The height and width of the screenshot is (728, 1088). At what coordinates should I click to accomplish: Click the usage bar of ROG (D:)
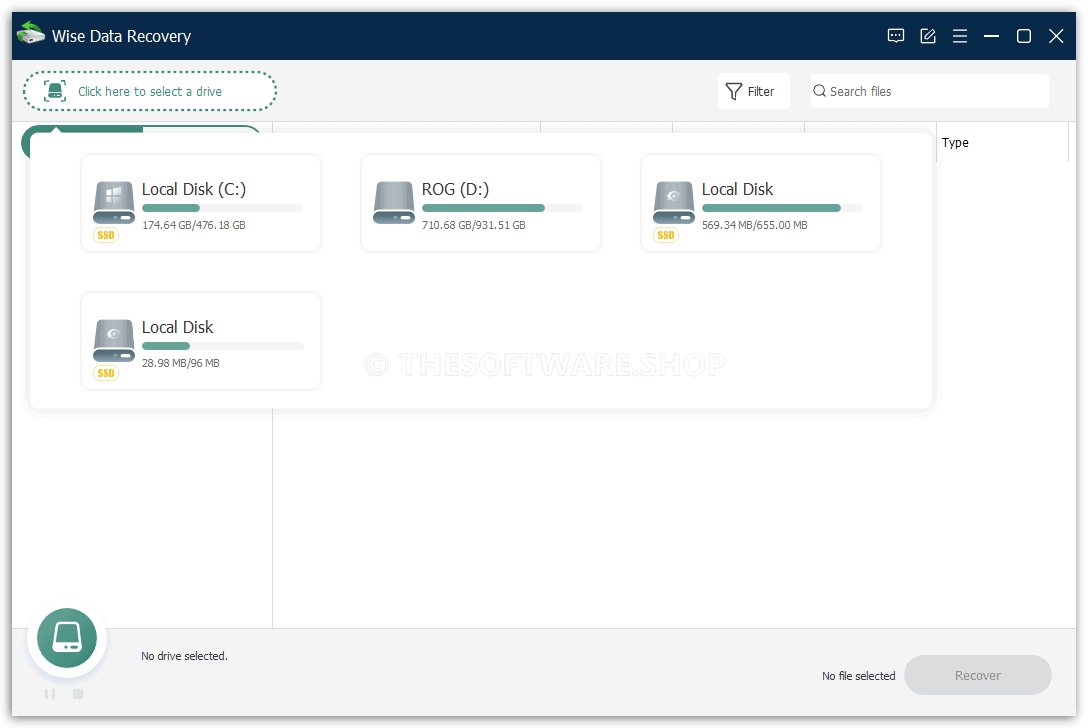(502, 208)
